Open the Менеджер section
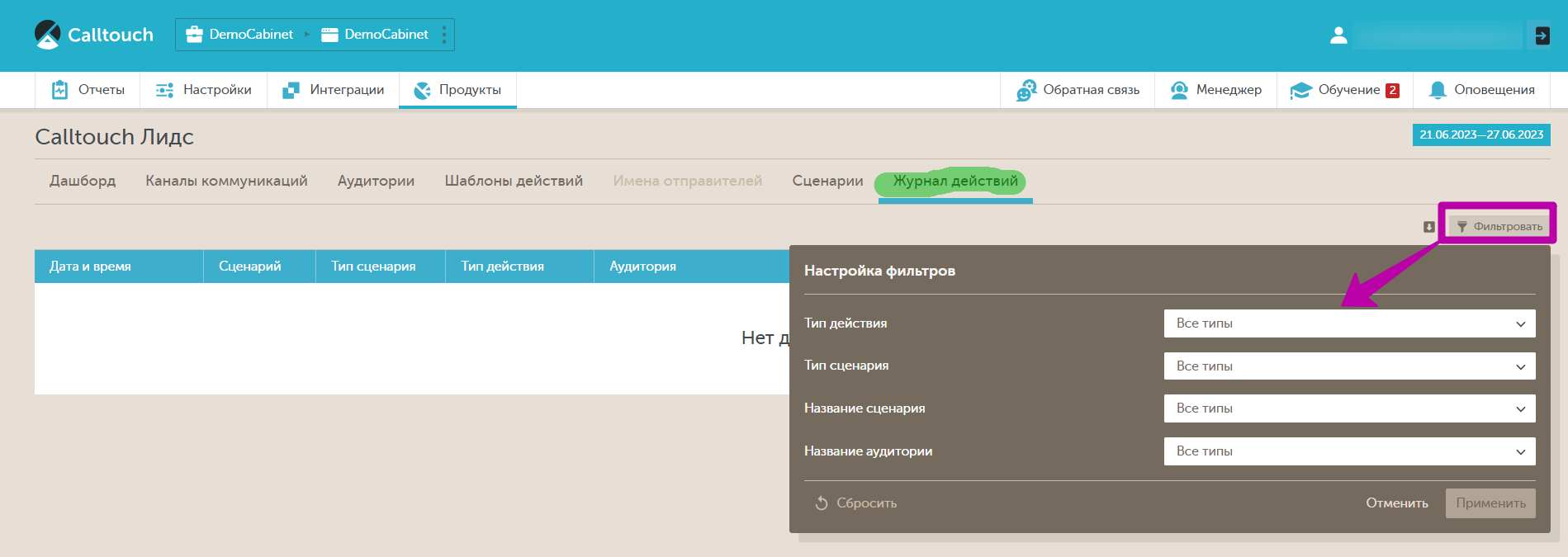This screenshot has height=557, width=1568. pos(1215,90)
